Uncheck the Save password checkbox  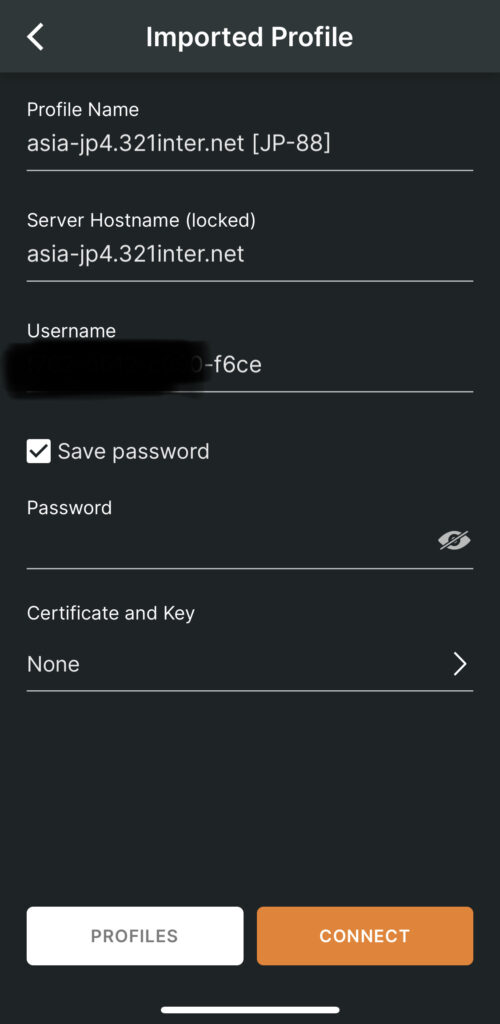pyautogui.click(x=39, y=451)
